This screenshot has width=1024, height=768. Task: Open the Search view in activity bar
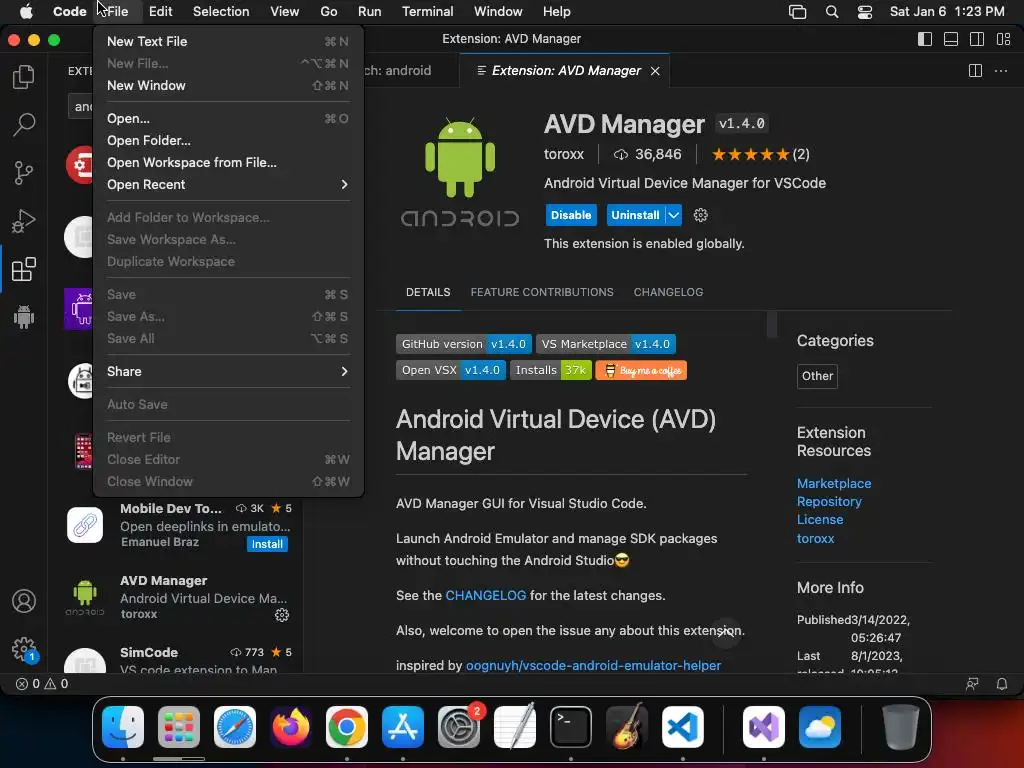pos(24,124)
